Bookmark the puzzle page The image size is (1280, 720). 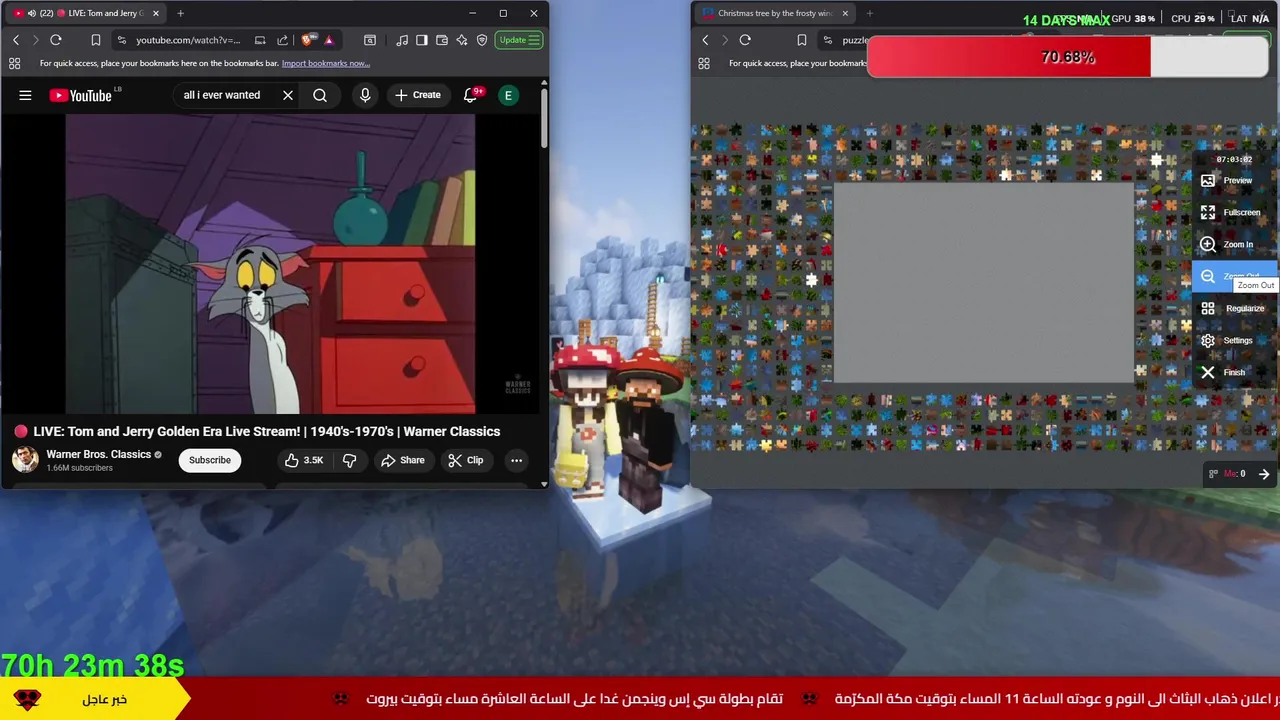pos(801,40)
